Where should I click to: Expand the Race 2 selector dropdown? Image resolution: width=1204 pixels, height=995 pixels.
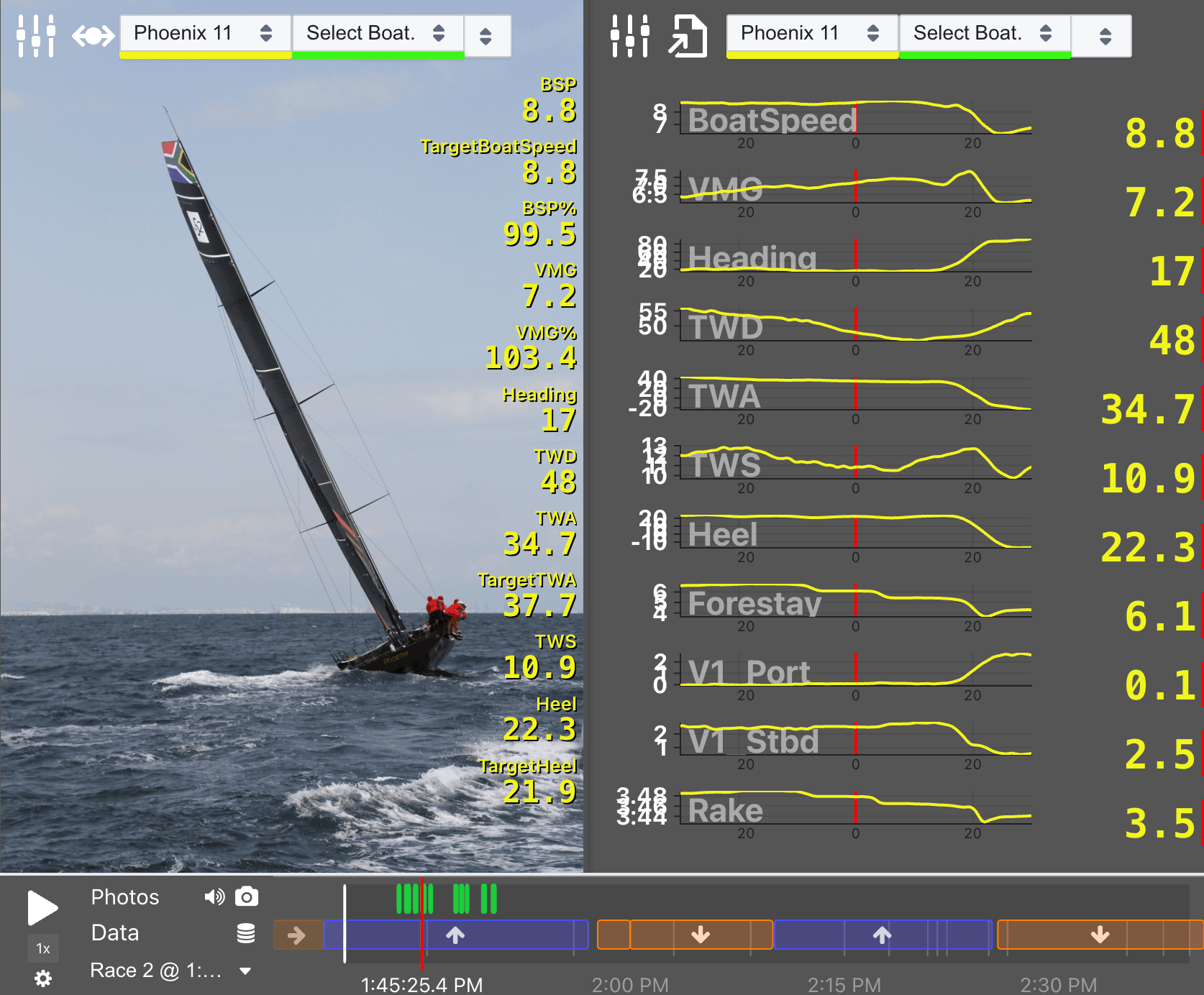169,970
